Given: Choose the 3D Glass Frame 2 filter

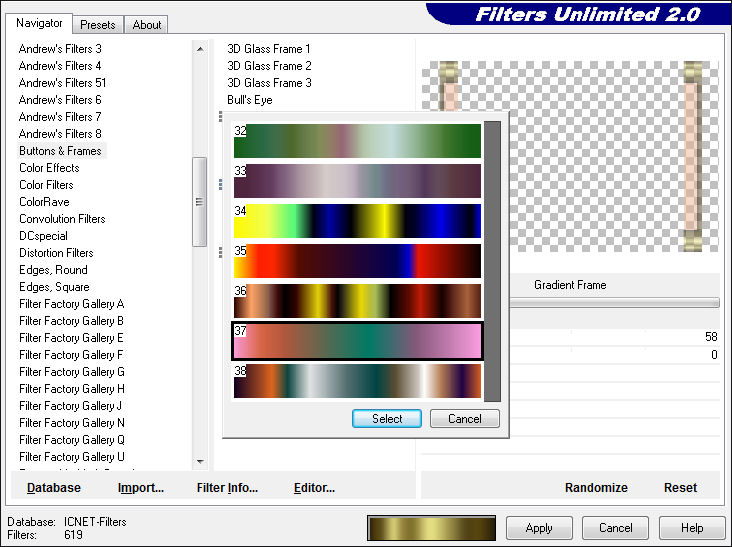Looking at the screenshot, I should (269, 66).
